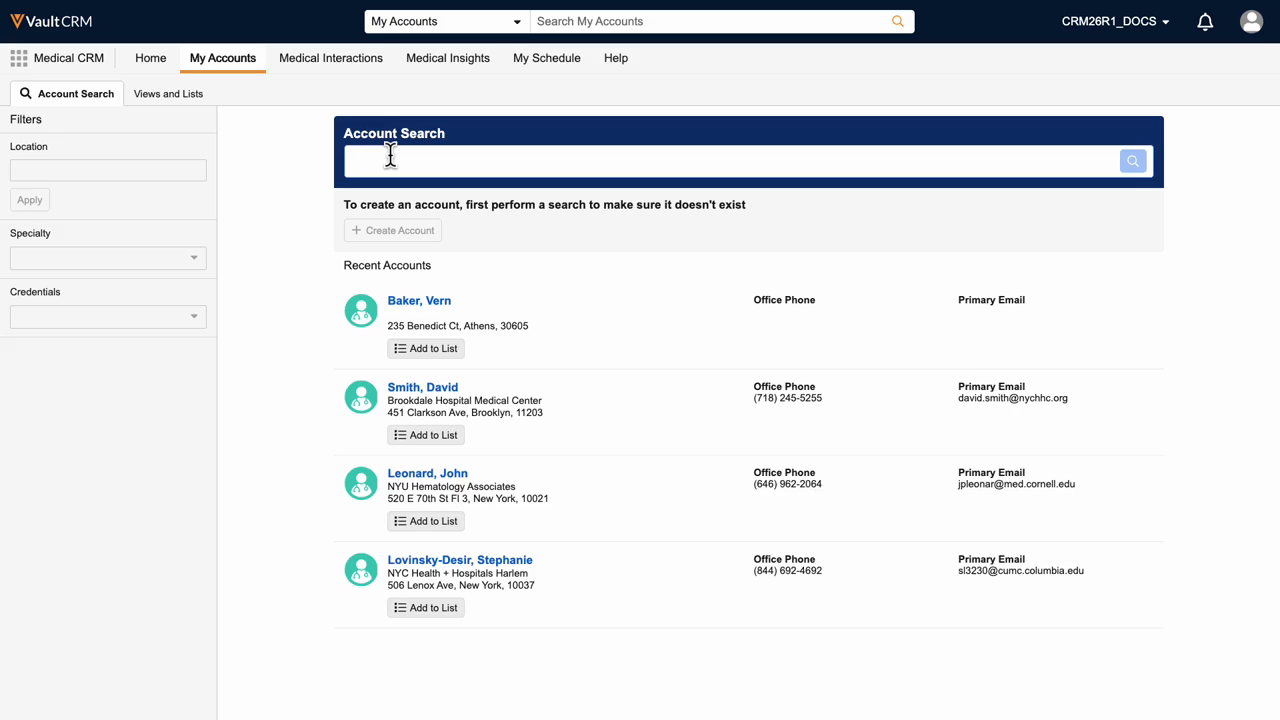Click the notifications bell
The width and height of the screenshot is (1280, 720).
[x=1205, y=21]
